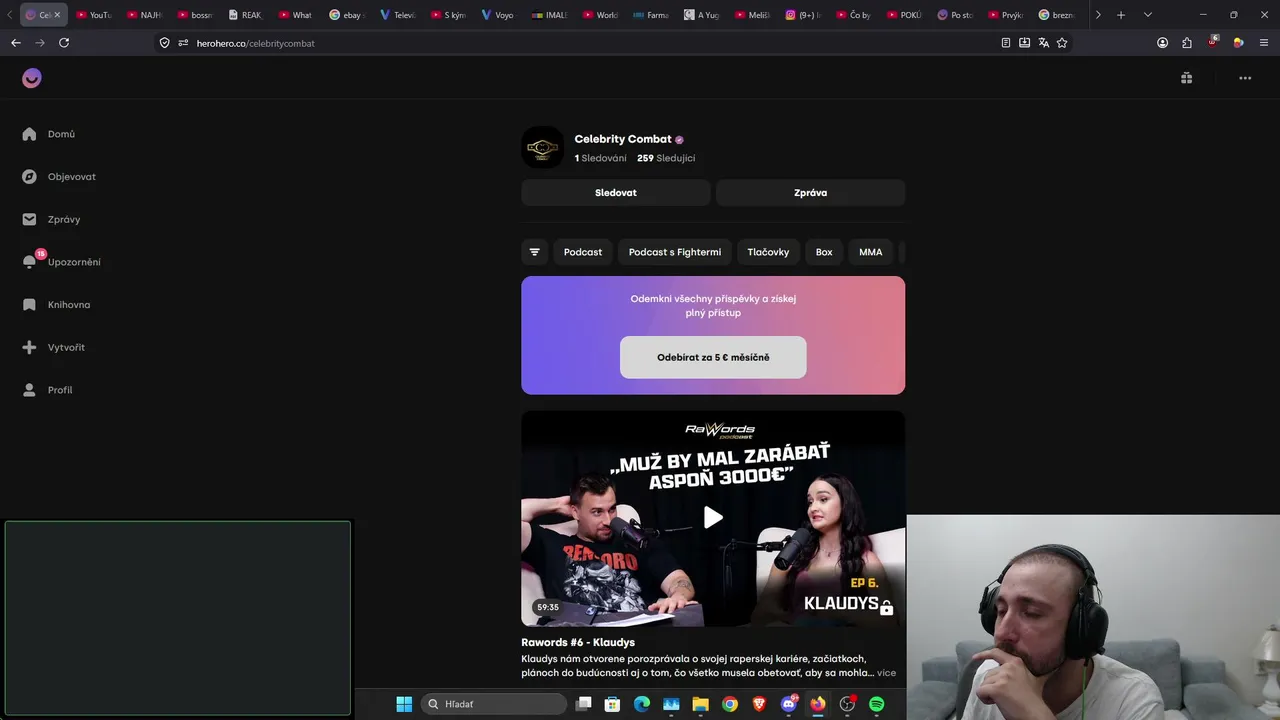Image resolution: width=1280 pixels, height=720 pixels.
Task: Select Podcast s Fightermi filter
Action: click(675, 252)
